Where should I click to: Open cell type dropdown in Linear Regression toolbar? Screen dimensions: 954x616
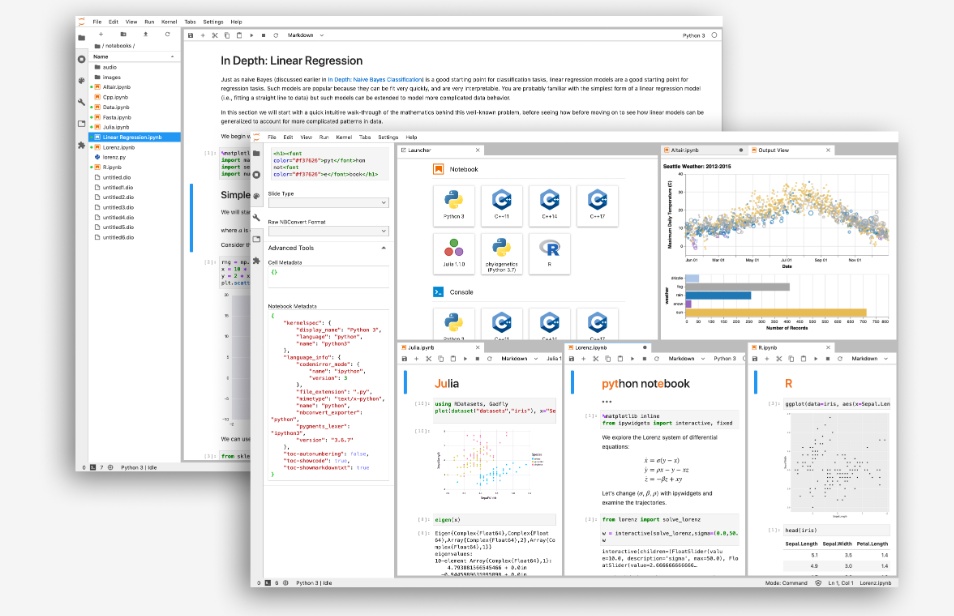(305, 35)
